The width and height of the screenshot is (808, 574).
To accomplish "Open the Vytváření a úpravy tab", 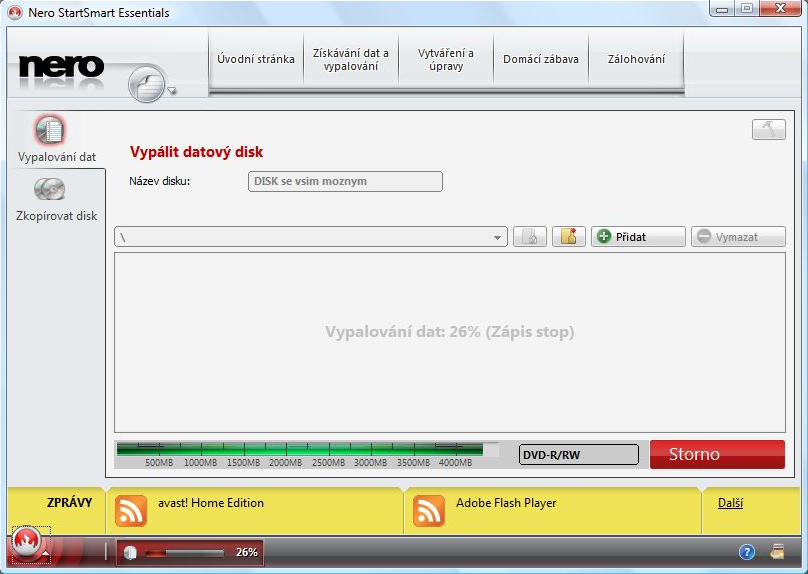I will pos(446,59).
